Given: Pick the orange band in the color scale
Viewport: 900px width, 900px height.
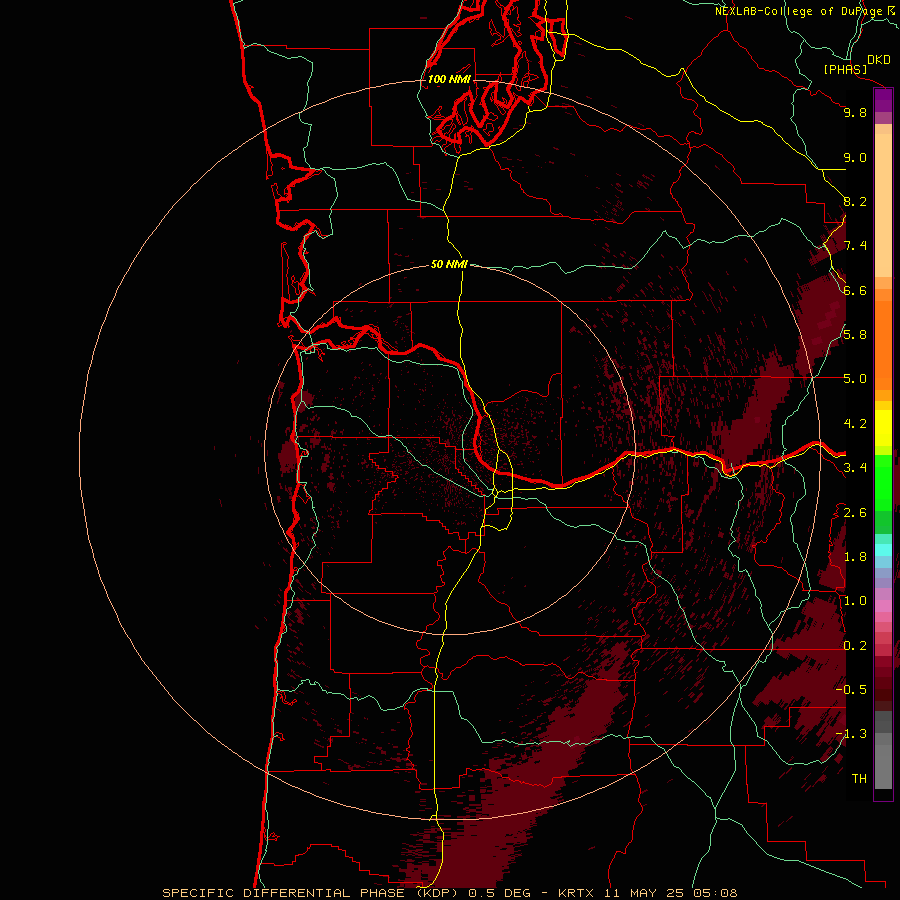Looking at the screenshot, I should tap(883, 345).
